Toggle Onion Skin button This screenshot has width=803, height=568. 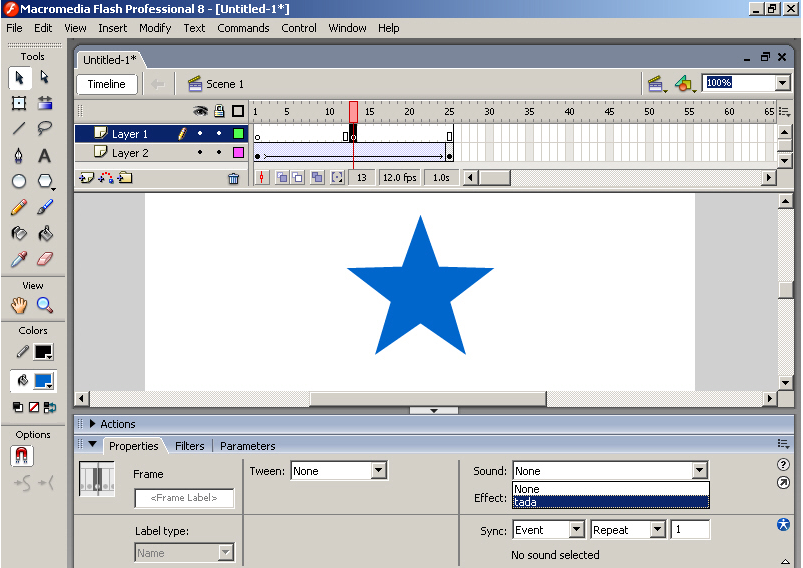click(x=282, y=178)
